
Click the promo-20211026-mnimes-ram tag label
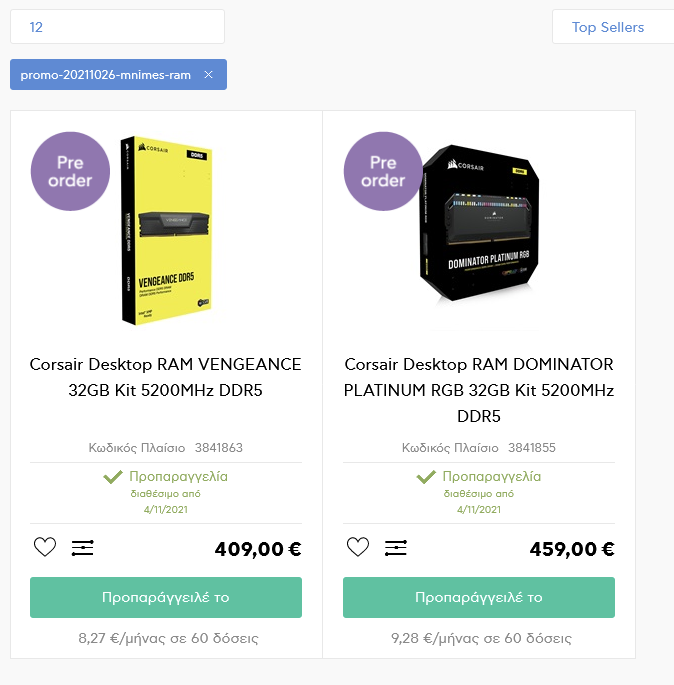click(x=106, y=75)
